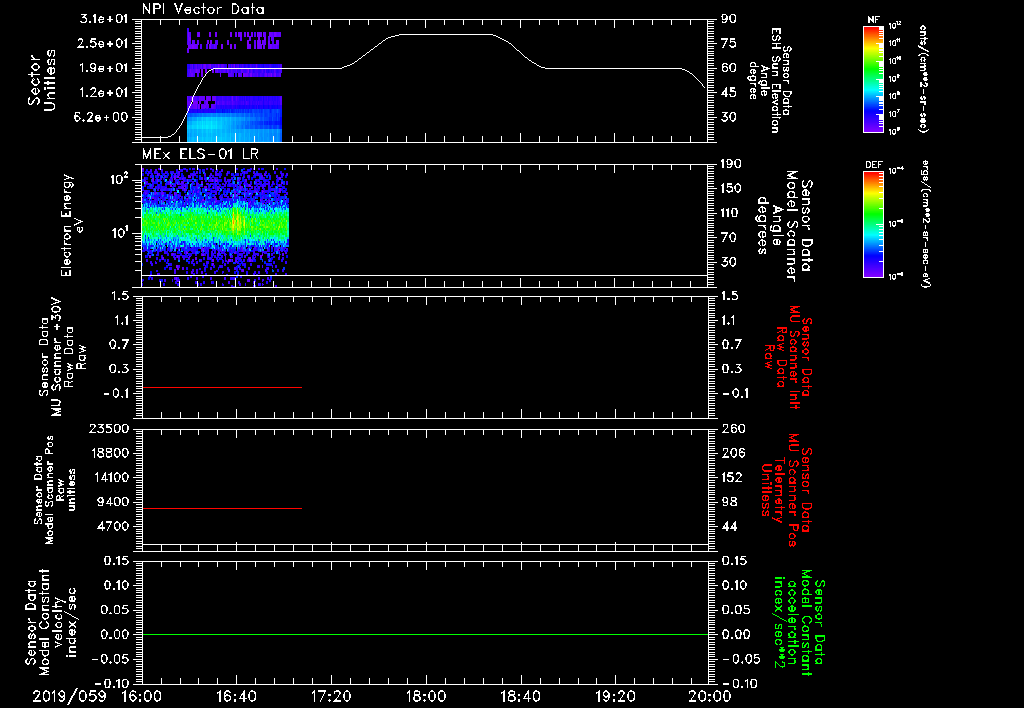
Task: Click the NPI sector spectrogram data block
Action: (234, 85)
